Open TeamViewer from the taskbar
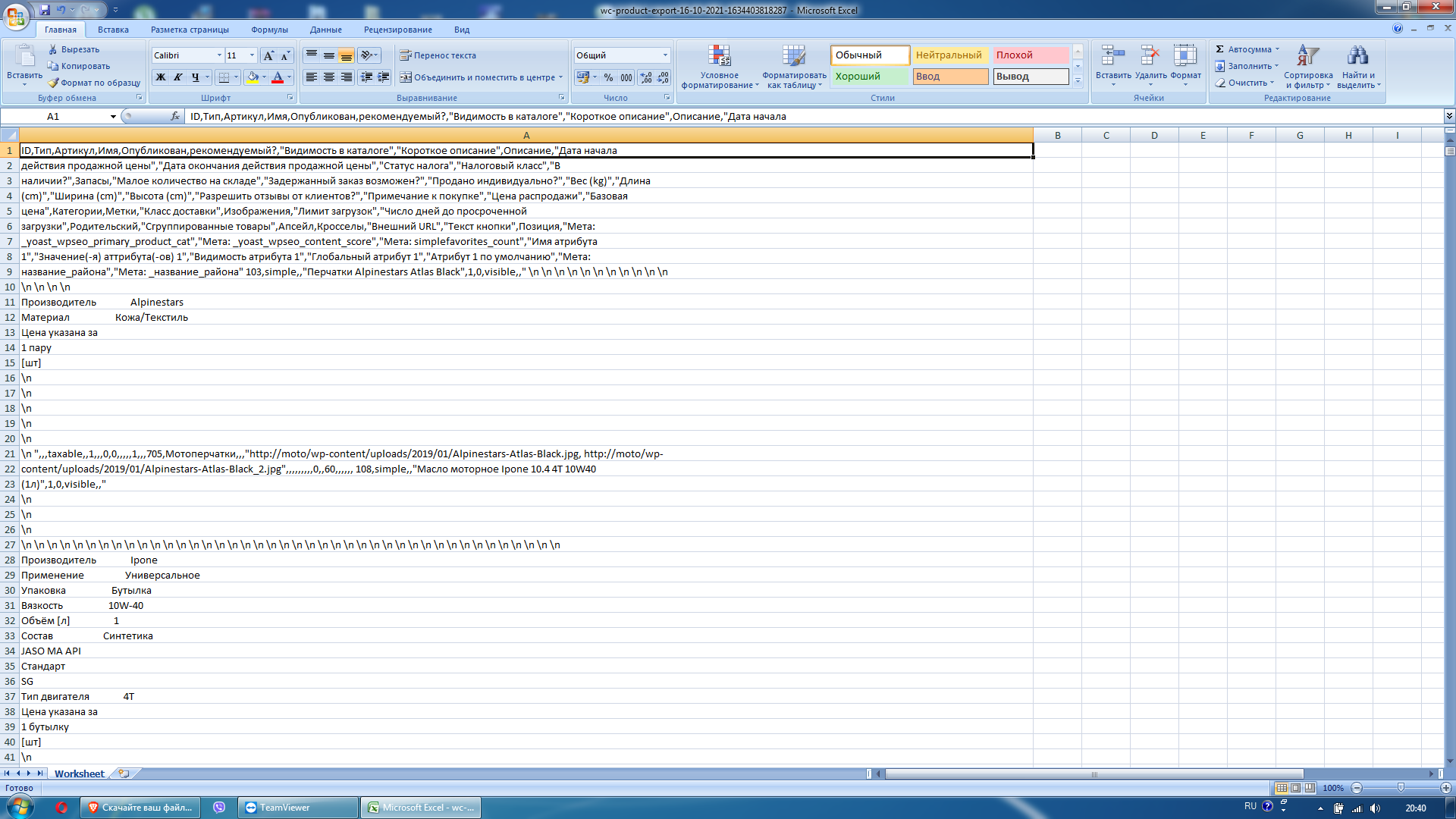1456x819 pixels. point(298,808)
